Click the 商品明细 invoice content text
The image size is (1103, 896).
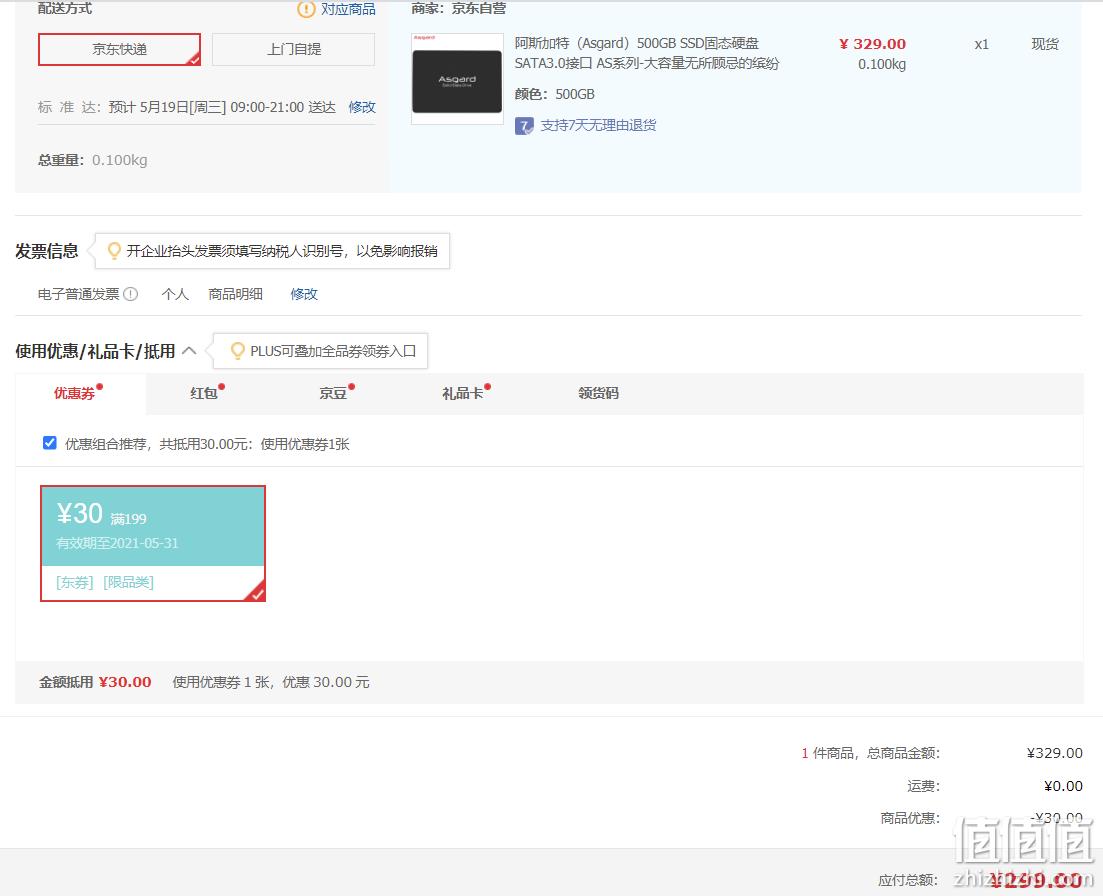236,294
